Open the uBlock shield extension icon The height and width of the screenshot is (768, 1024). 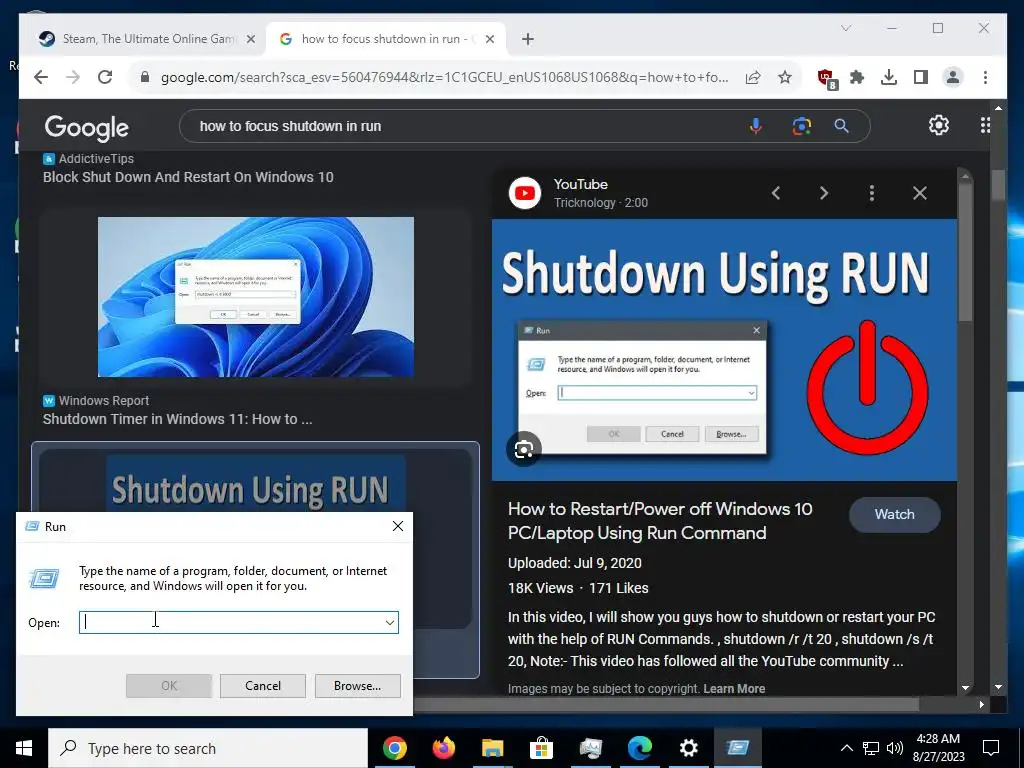[827, 78]
